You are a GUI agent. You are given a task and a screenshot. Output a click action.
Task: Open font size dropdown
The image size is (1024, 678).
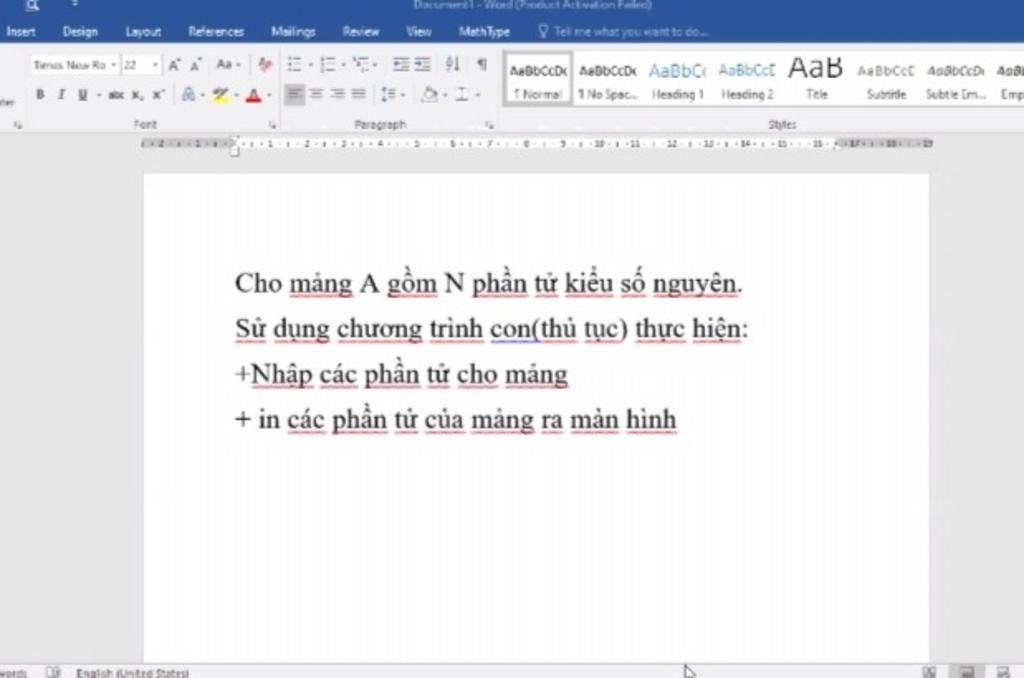point(155,65)
